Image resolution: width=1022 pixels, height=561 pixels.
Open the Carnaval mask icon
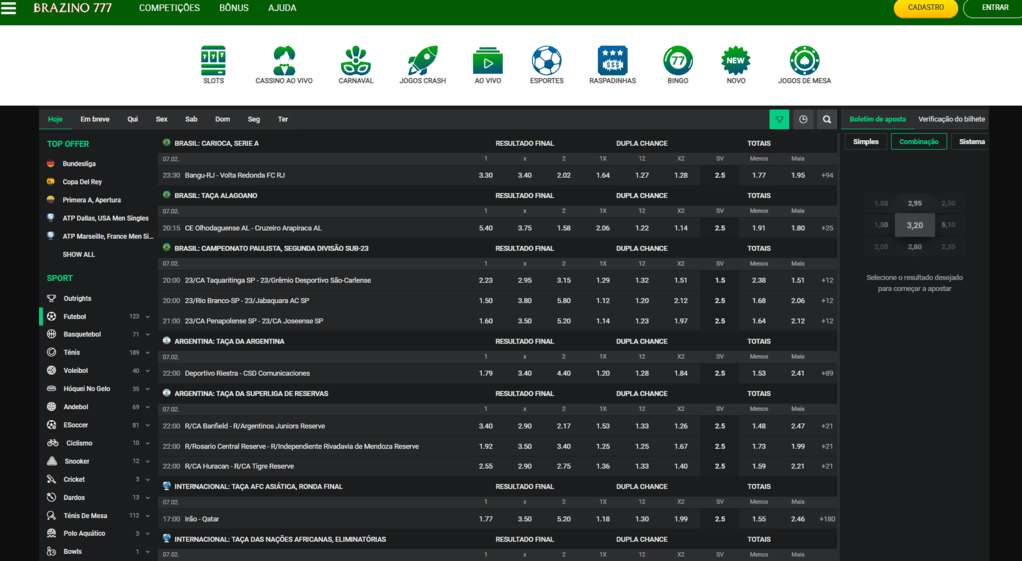[x=356, y=61]
